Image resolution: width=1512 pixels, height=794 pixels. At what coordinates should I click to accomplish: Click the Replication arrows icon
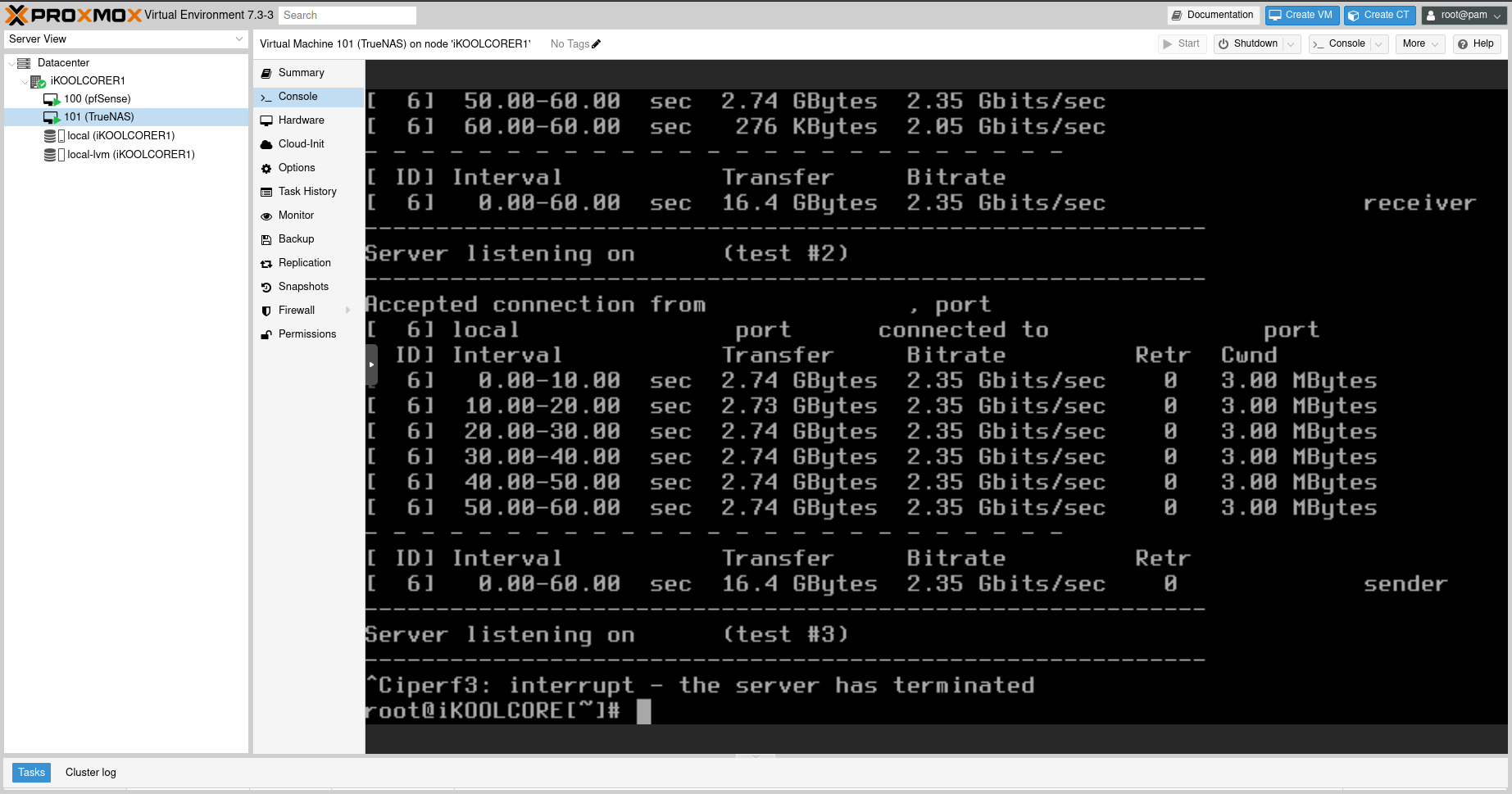(266, 263)
